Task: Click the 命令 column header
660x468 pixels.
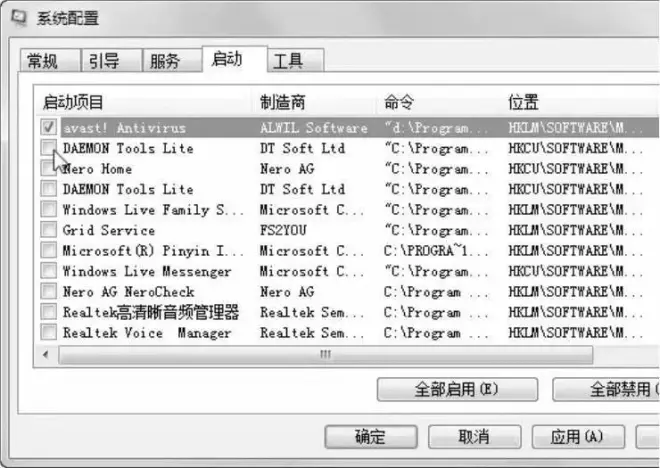Action: tap(440, 102)
